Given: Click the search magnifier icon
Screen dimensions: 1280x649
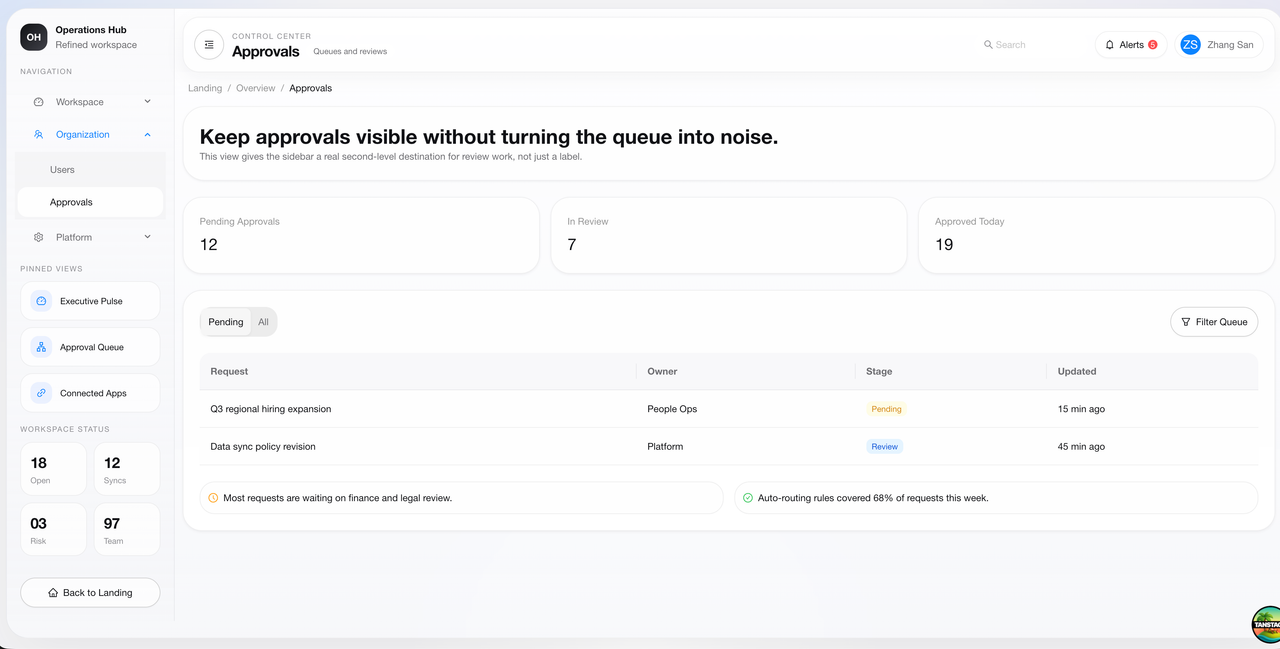Looking at the screenshot, I should point(988,45).
